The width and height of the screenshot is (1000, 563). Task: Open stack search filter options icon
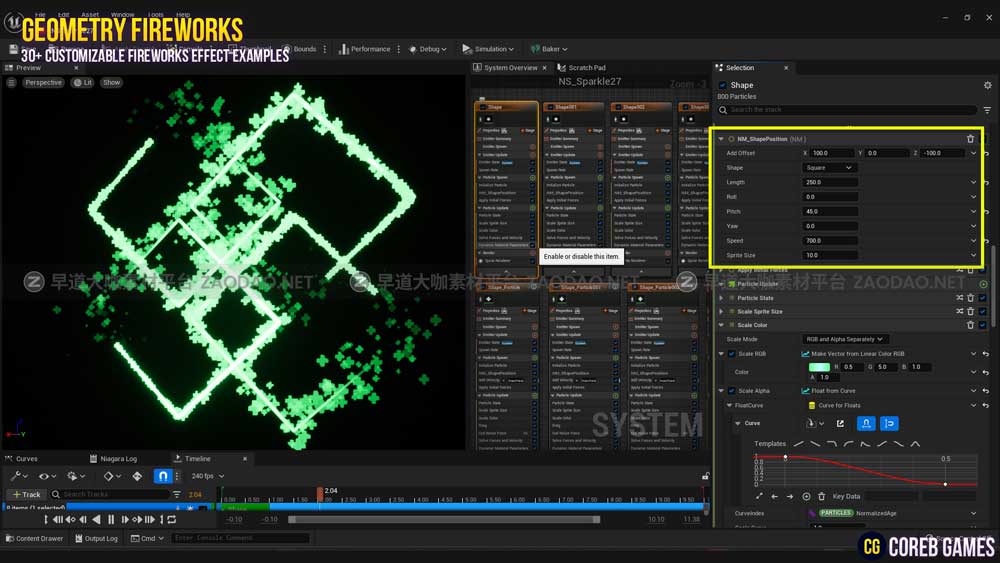[987, 110]
